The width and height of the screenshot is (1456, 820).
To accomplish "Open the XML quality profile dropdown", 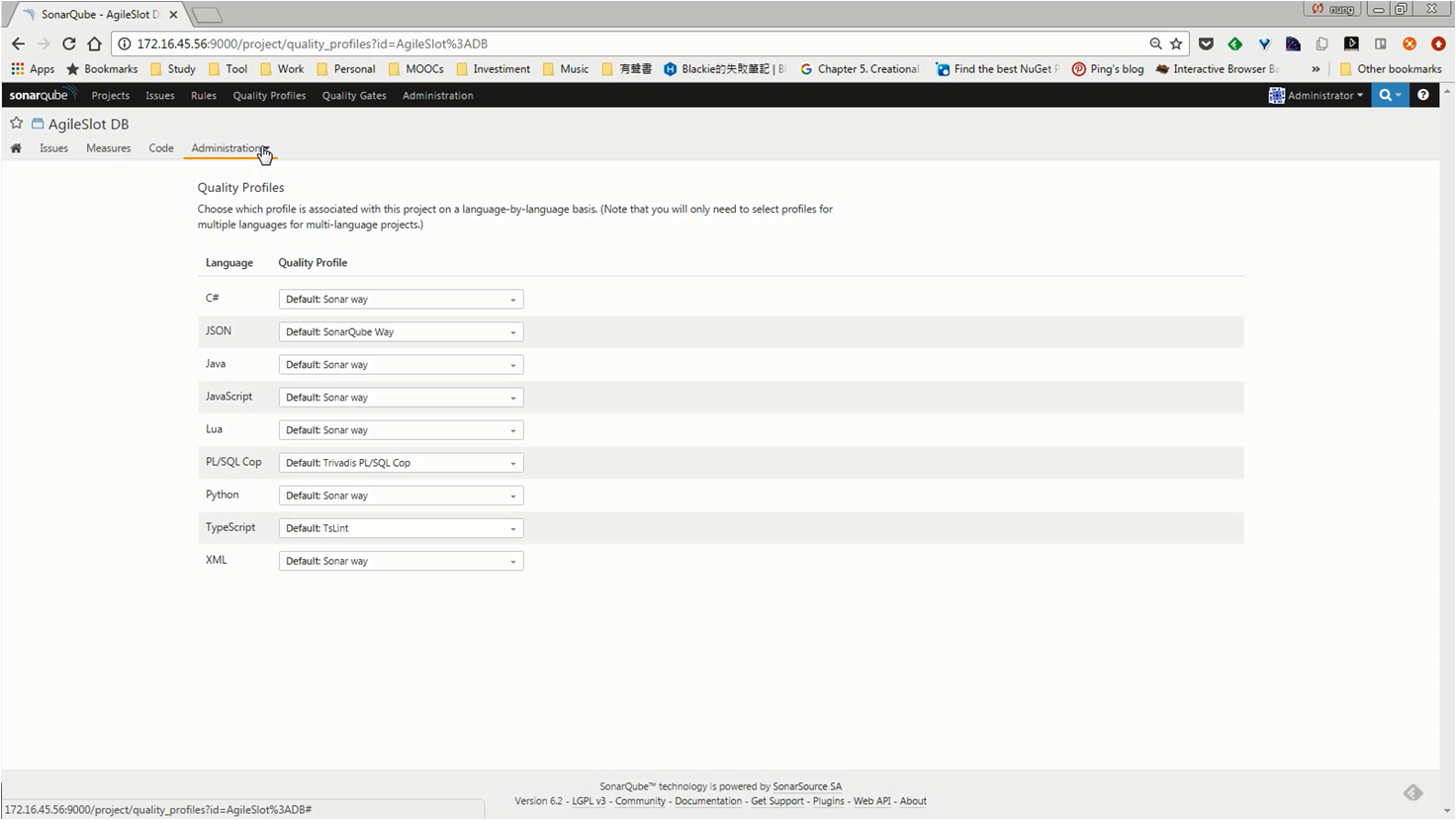I will (401, 560).
